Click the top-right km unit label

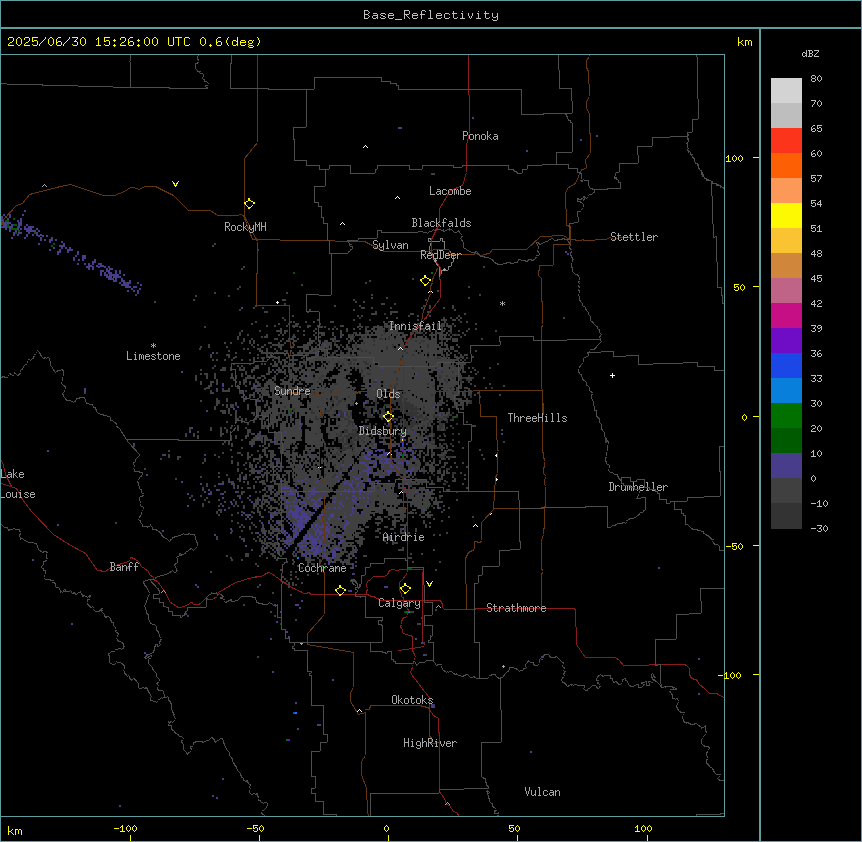[x=744, y=42]
